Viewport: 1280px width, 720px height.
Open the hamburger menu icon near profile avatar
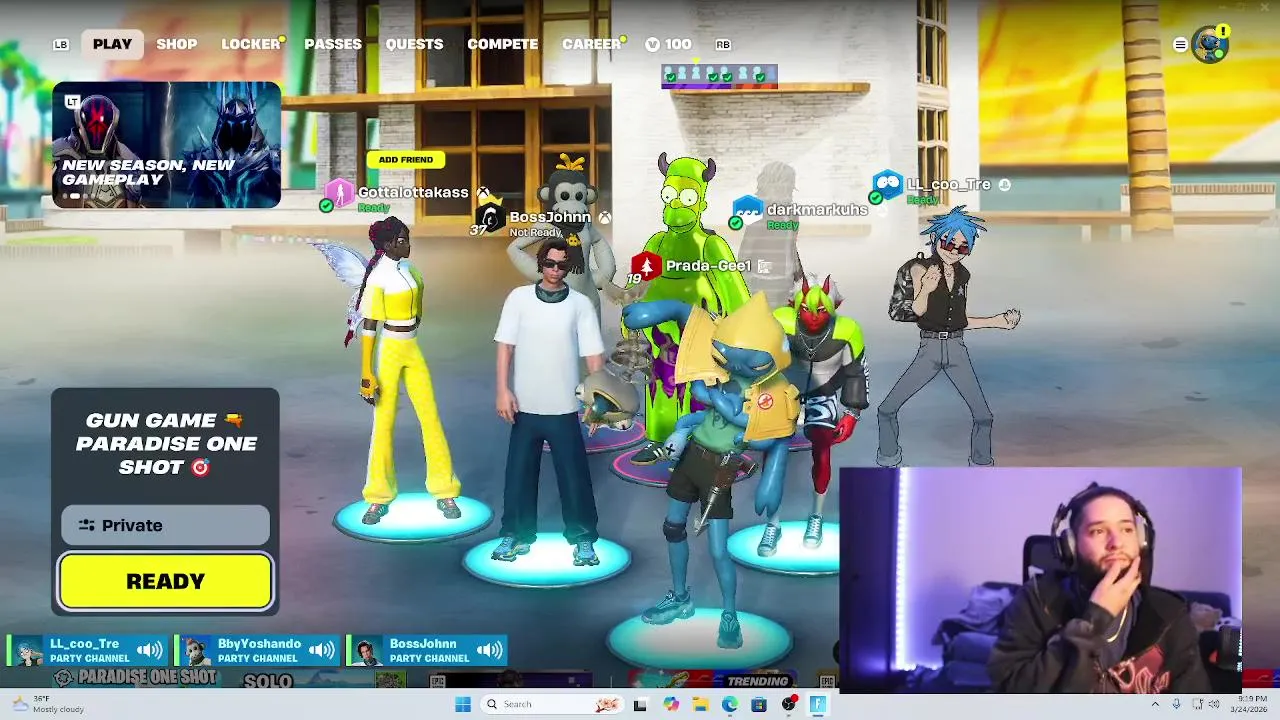[1180, 44]
